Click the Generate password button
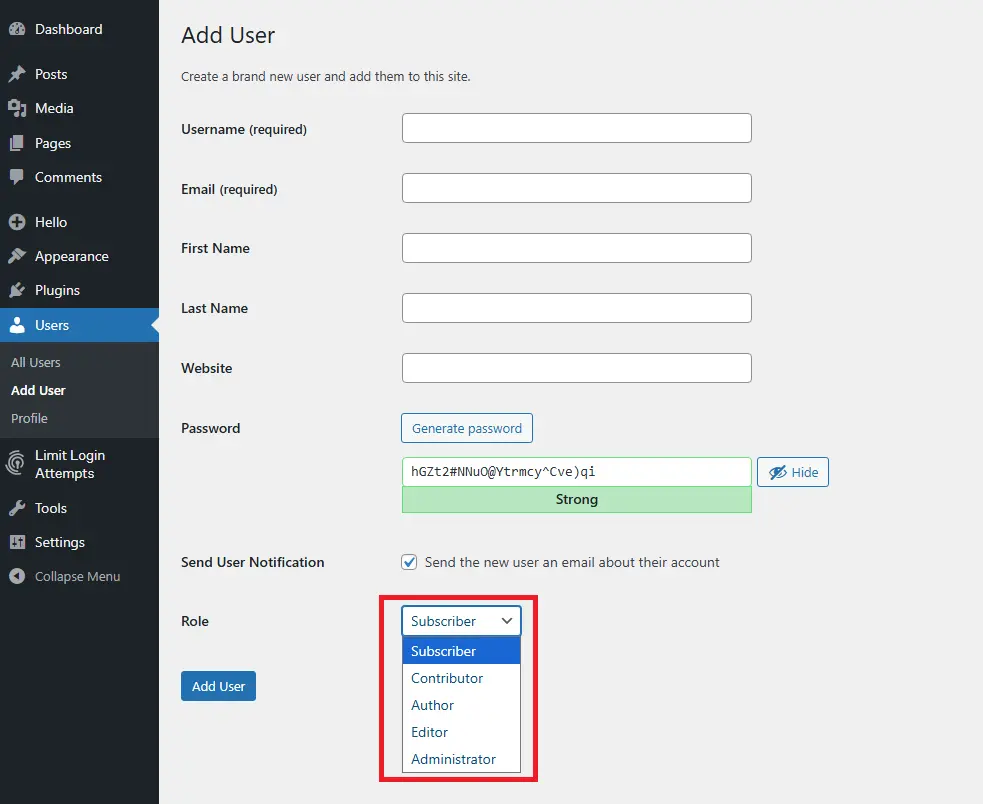The width and height of the screenshot is (983, 804). coord(466,428)
